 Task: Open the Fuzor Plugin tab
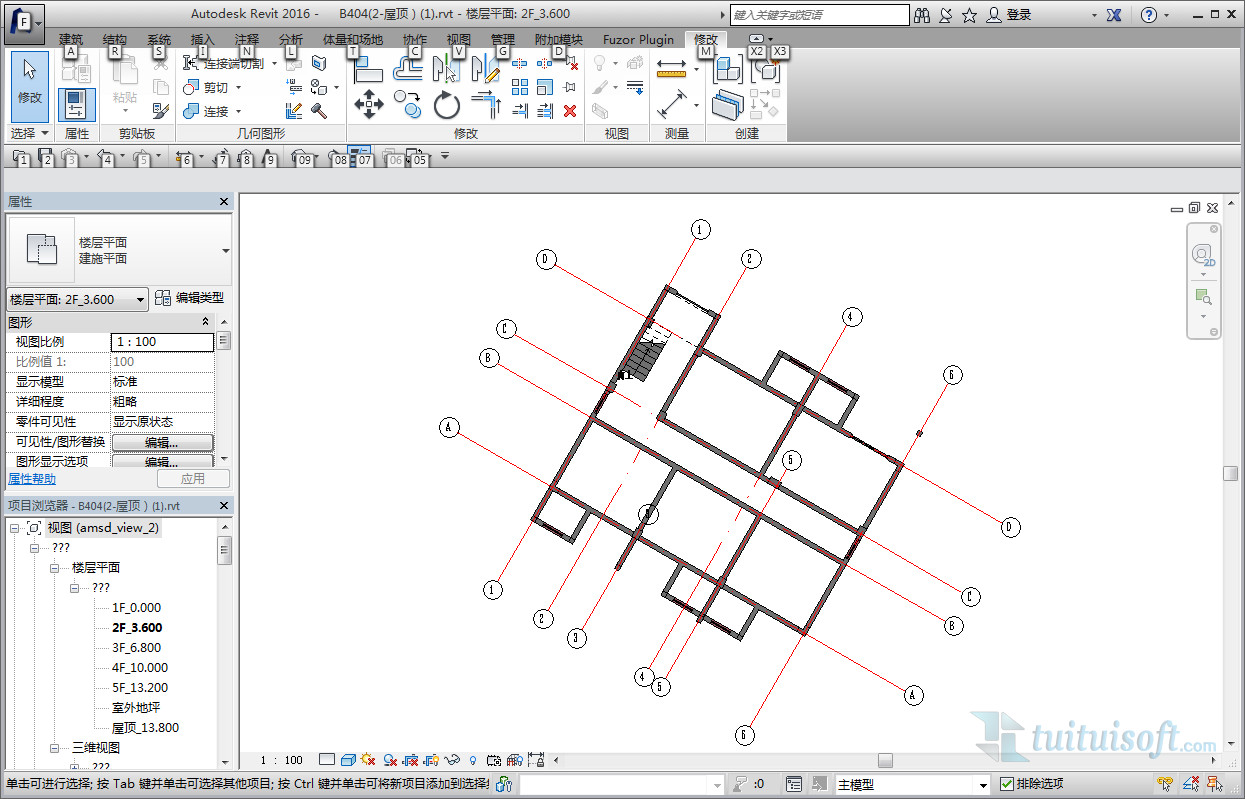(638, 40)
